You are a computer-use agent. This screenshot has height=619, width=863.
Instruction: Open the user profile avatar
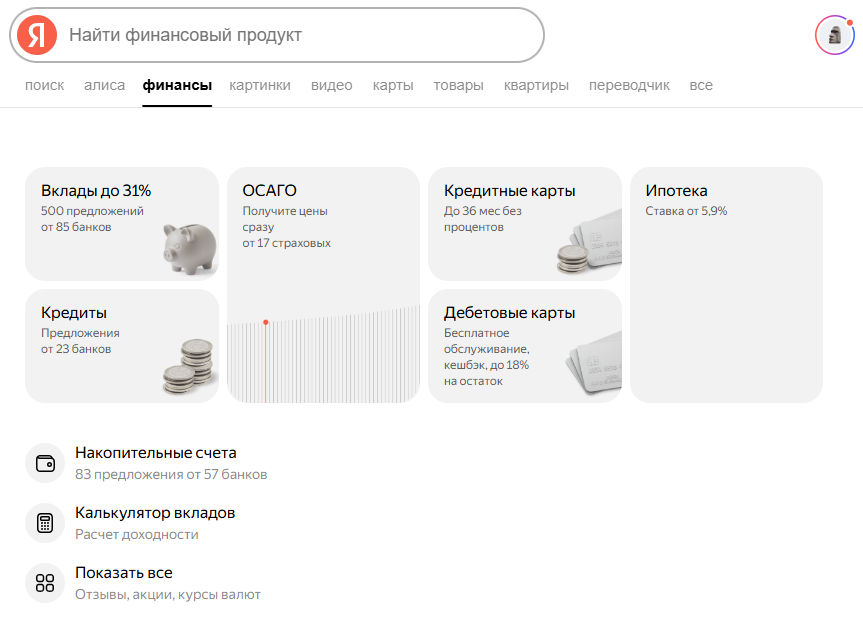833,35
